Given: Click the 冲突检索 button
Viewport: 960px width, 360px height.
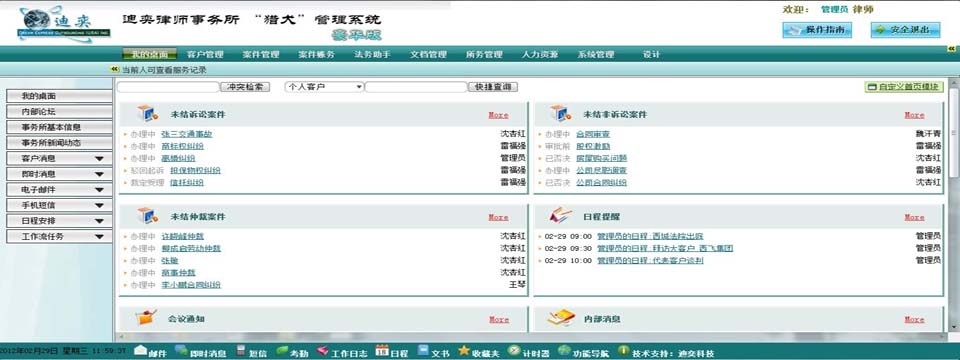Looking at the screenshot, I should (x=245, y=87).
